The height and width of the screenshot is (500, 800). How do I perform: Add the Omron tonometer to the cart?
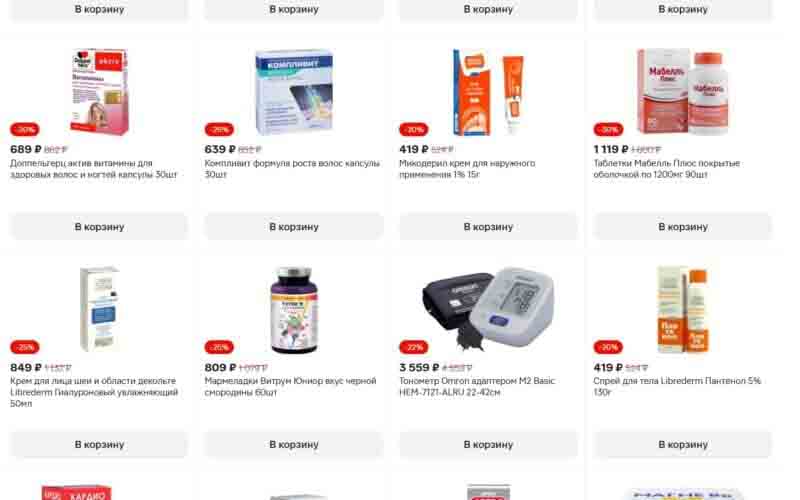pyautogui.click(x=488, y=444)
